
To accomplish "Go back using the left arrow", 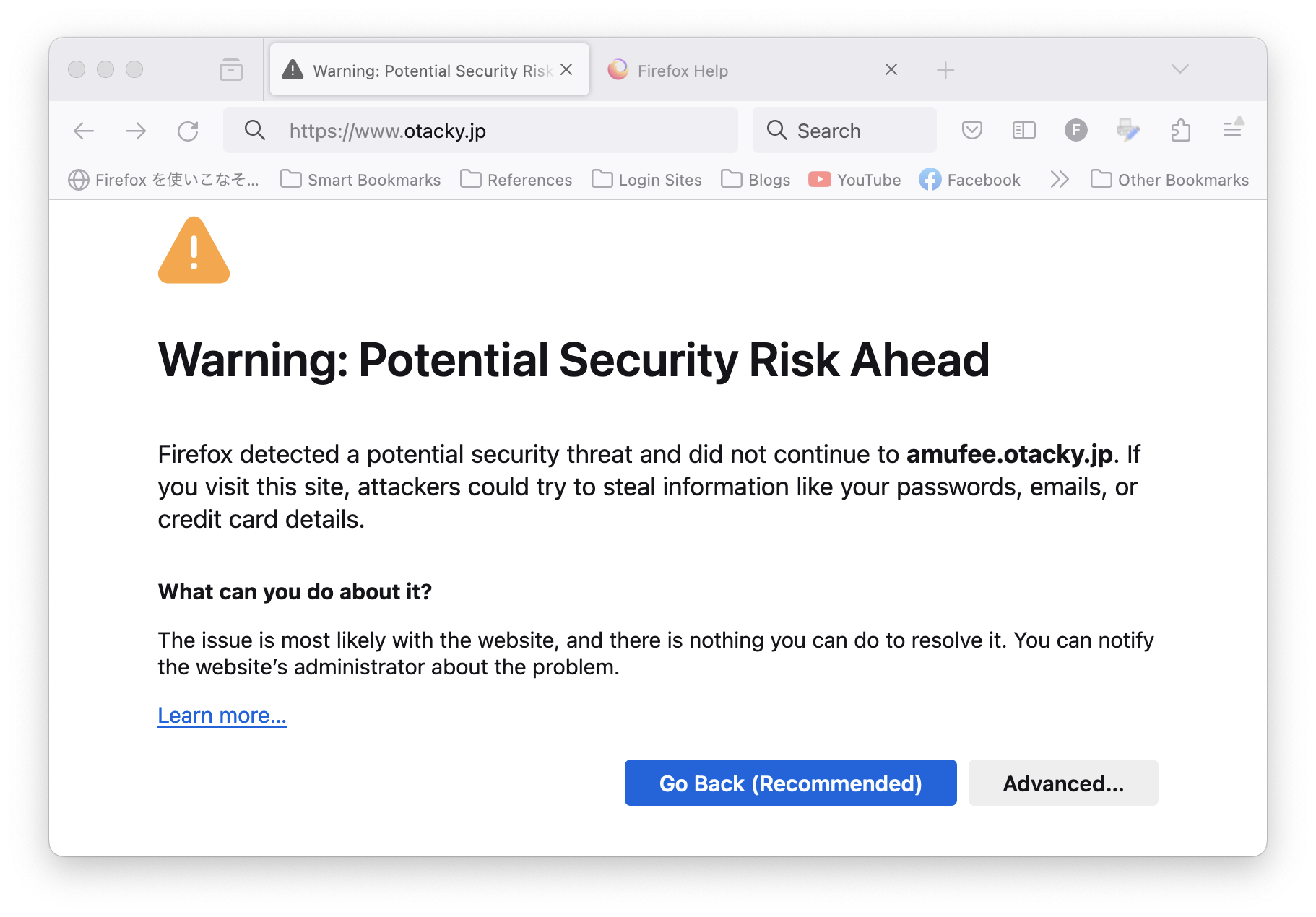I will (x=84, y=131).
